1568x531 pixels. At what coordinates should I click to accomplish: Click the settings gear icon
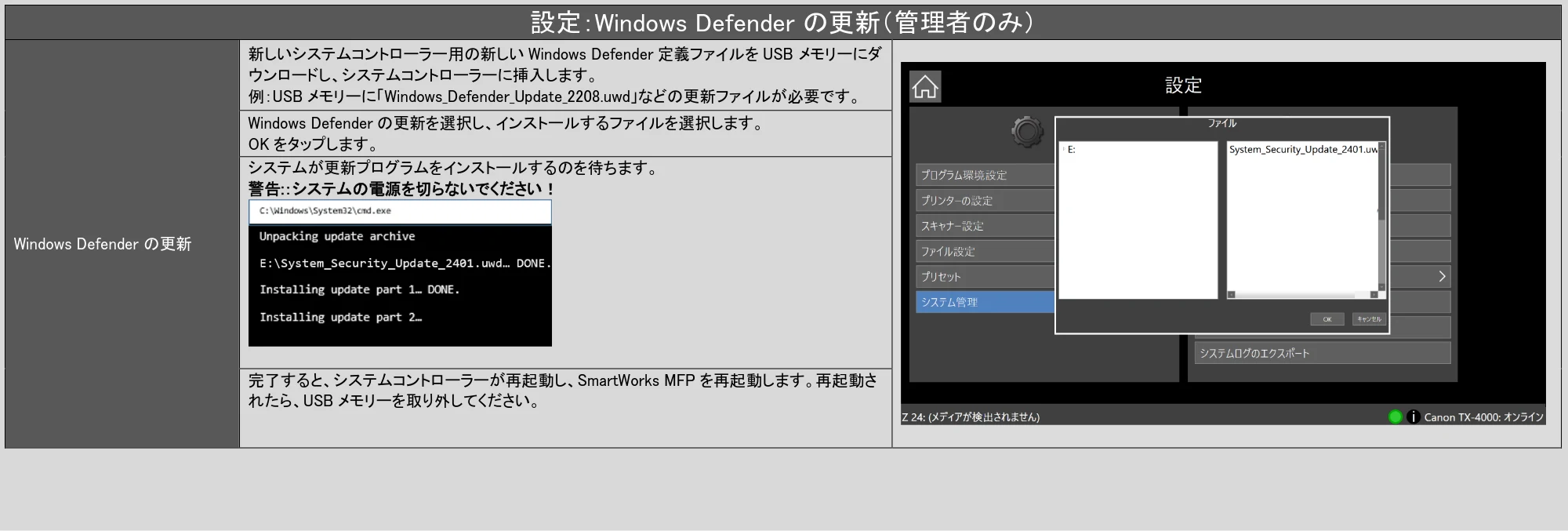(1027, 132)
